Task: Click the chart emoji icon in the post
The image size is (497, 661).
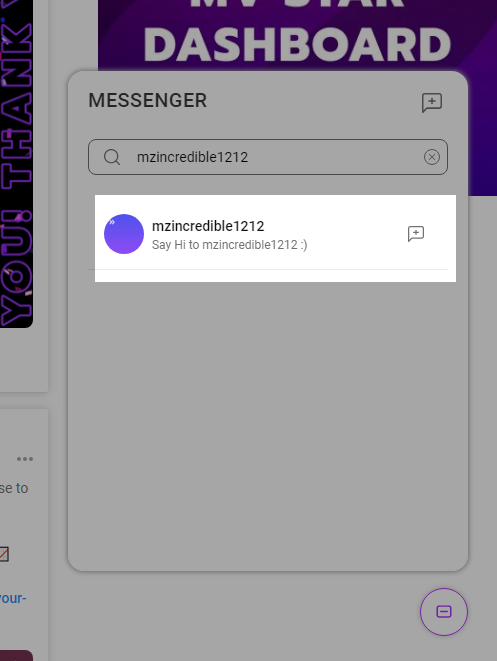Action: tap(4, 554)
